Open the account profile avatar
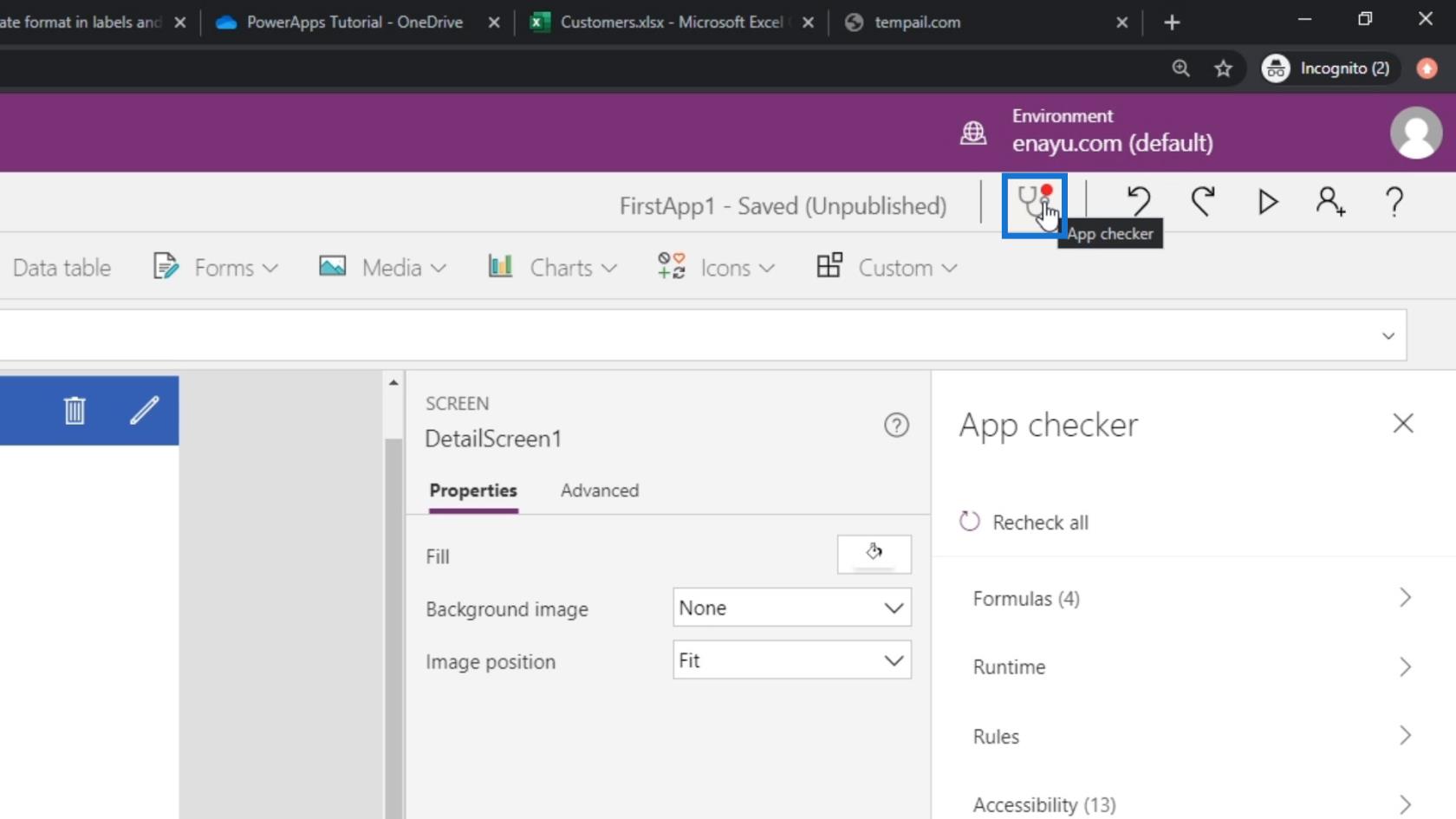The height and width of the screenshot is (819, 1456). tap(1416, 133)
